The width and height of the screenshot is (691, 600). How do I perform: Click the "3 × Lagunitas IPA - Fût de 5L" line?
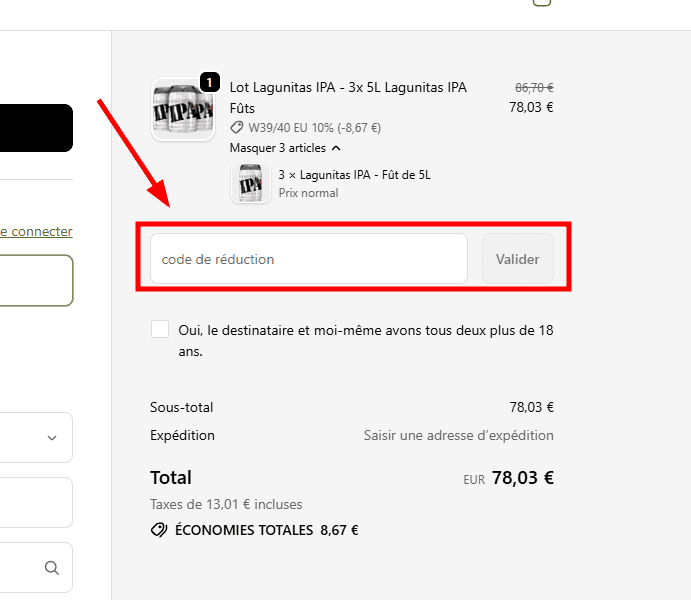coord(354,175)
